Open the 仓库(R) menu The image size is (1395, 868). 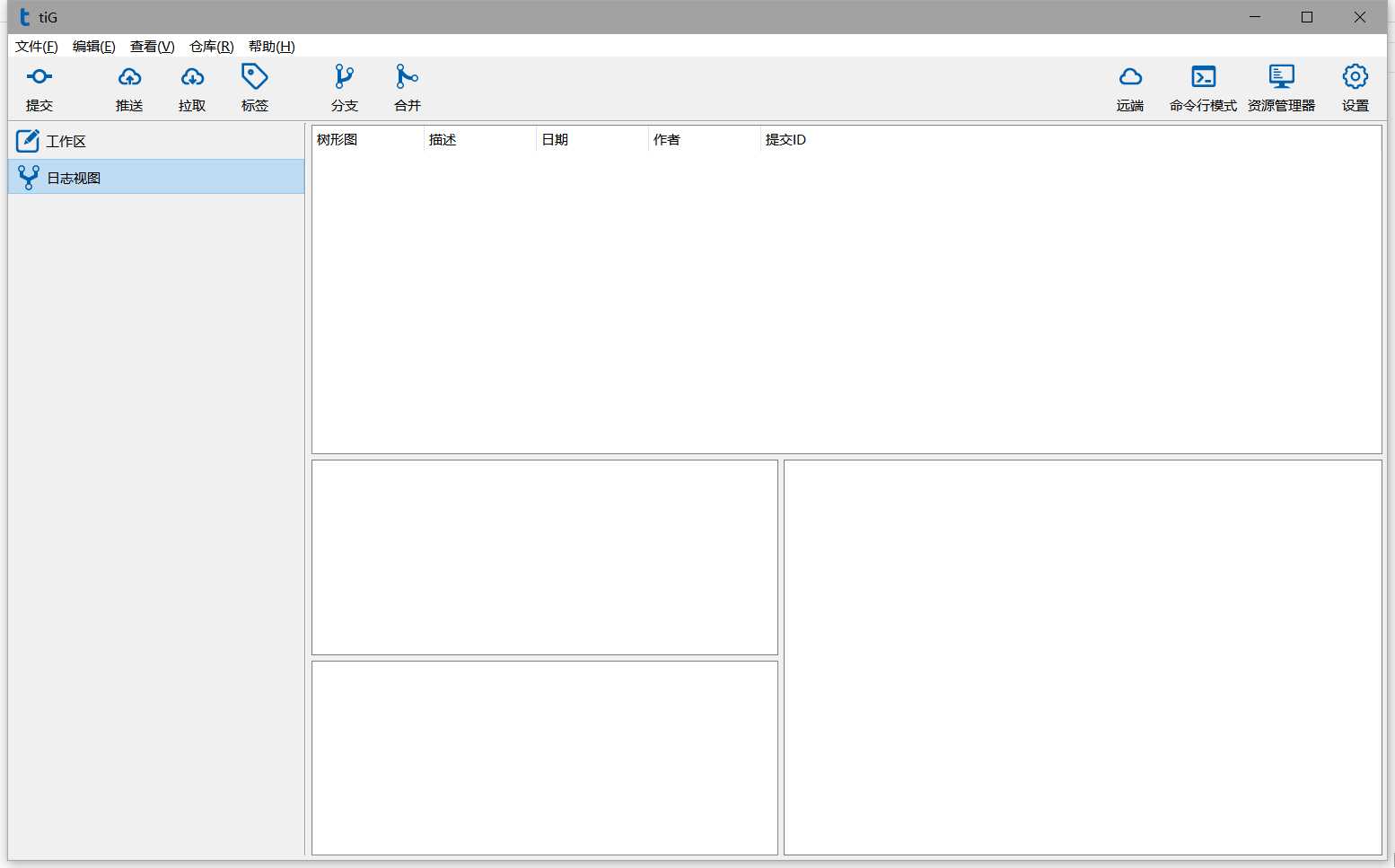click(x=212, y=47)
